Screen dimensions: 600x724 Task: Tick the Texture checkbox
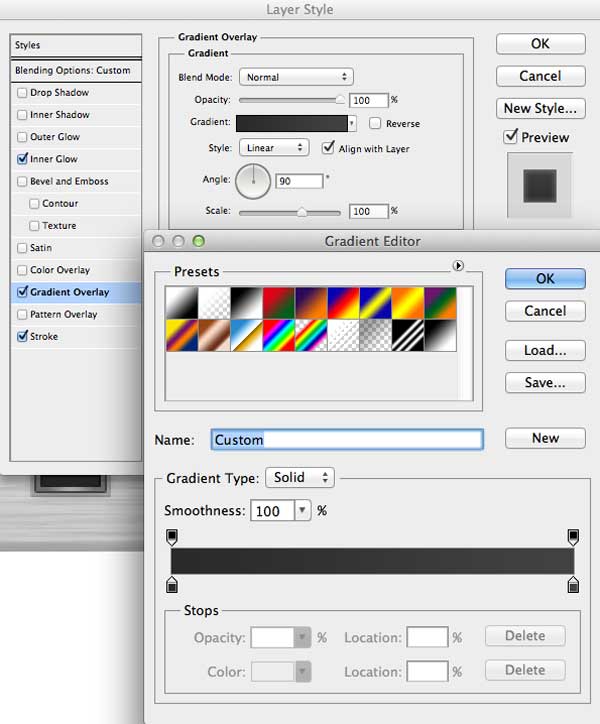(34, 226)
